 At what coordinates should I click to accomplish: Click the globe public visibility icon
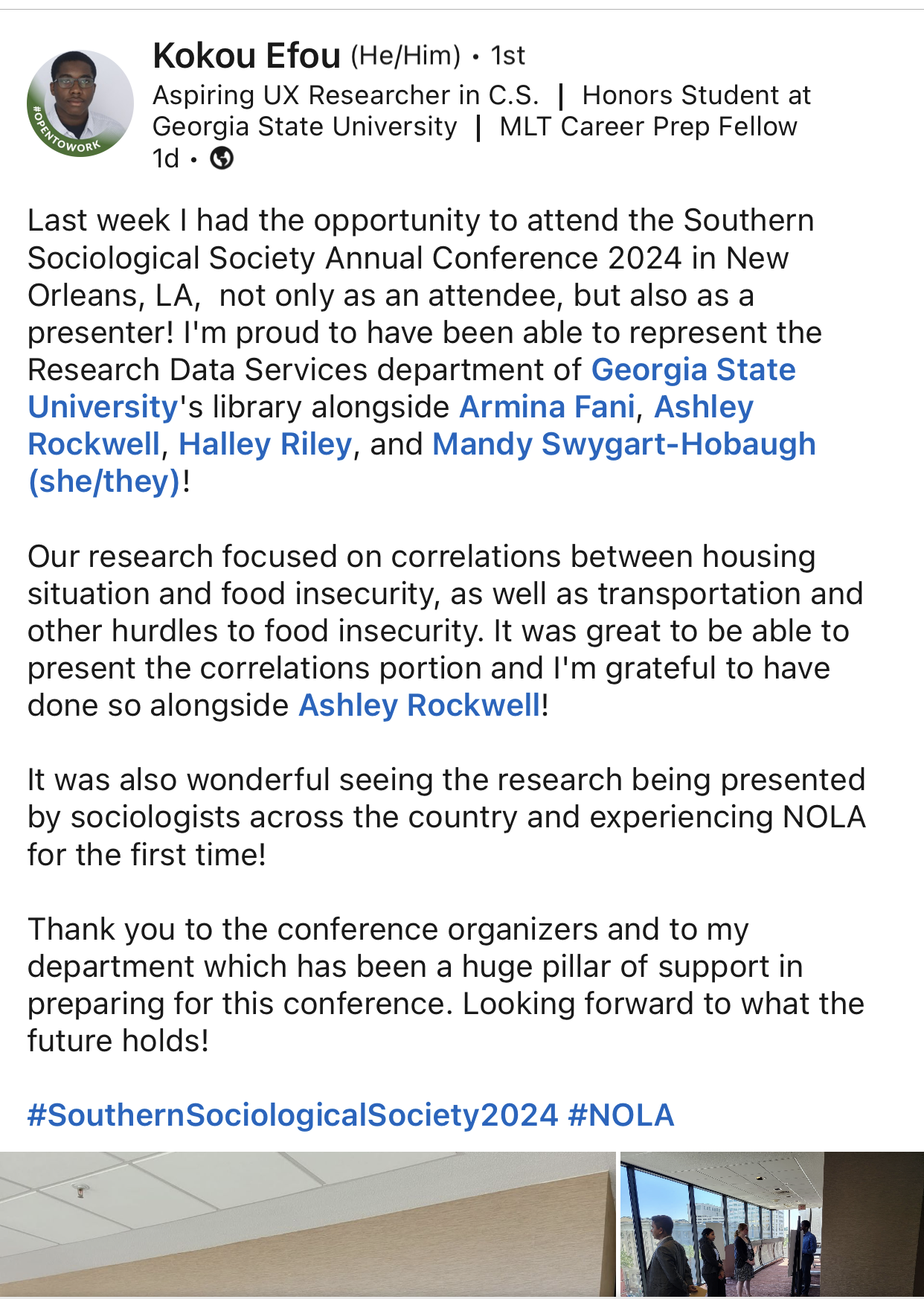[222, 158]
